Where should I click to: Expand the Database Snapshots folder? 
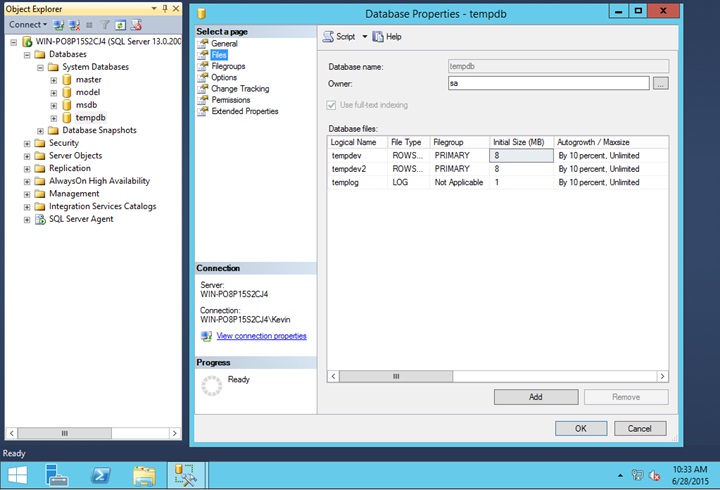[x=40, y=131]
